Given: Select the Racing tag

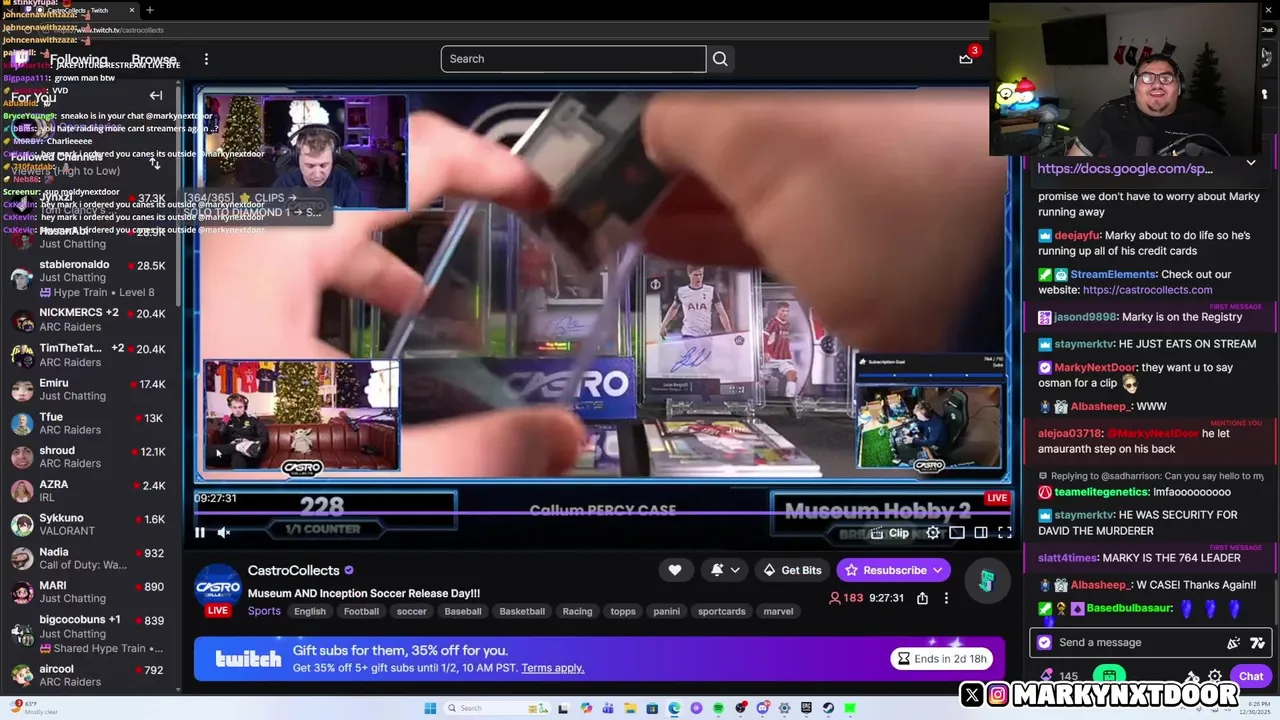Looking at the screenshot, I should [x=577, y=611].
